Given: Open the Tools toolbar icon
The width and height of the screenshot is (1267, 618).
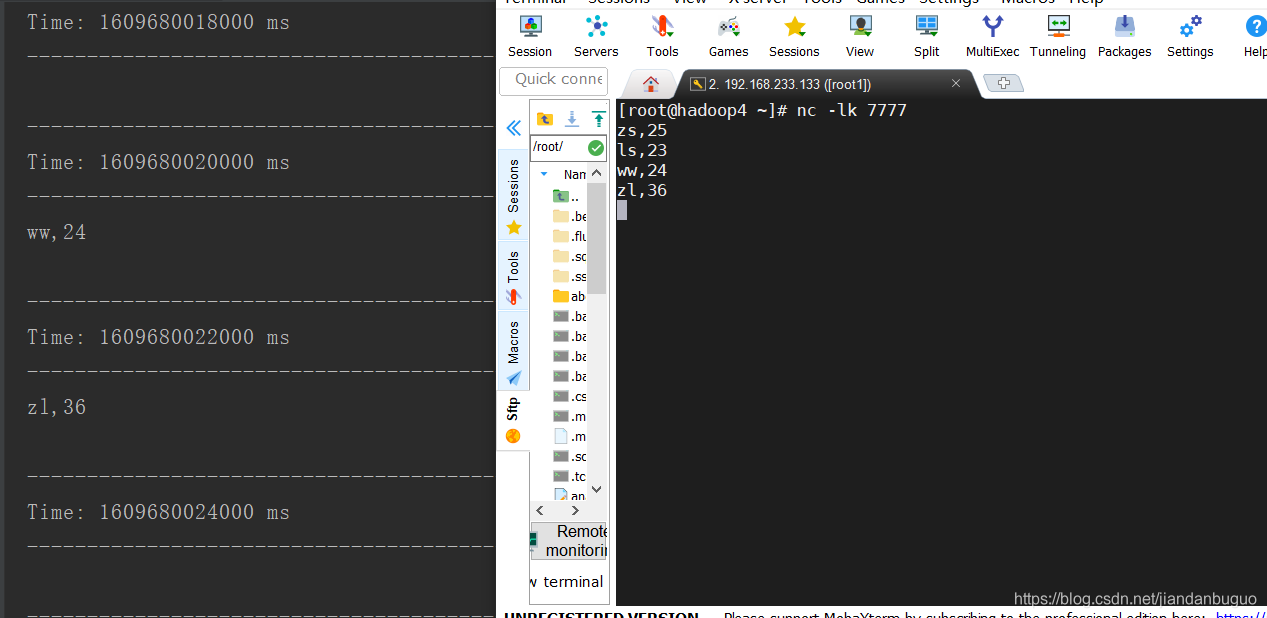Looking at the screenshot, I should 662,36.
